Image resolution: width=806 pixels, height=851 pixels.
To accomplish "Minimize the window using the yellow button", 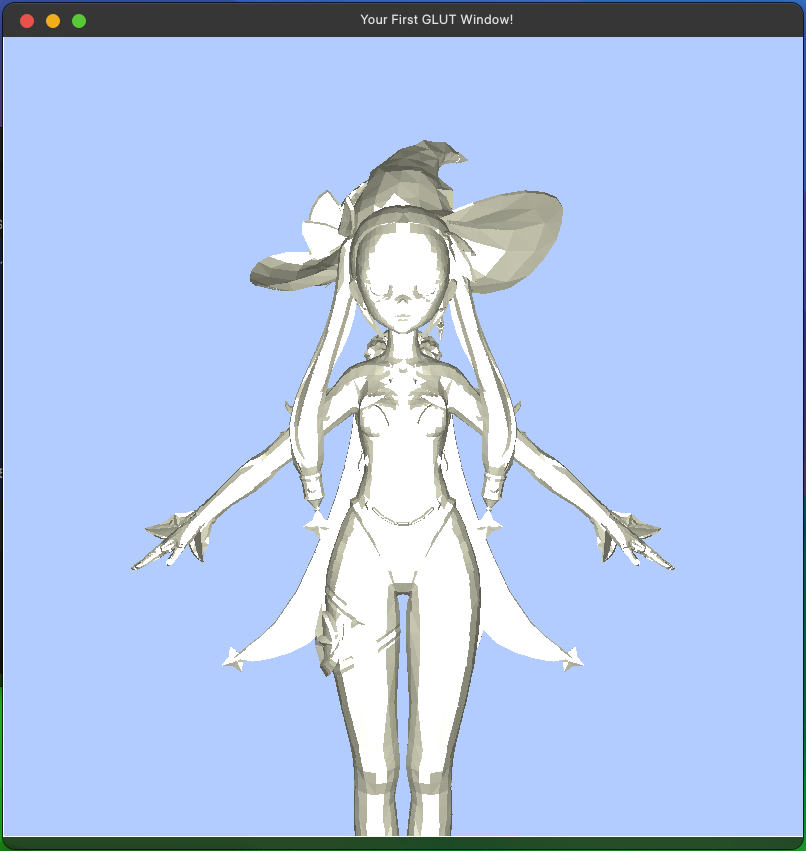I will [53, 21].
